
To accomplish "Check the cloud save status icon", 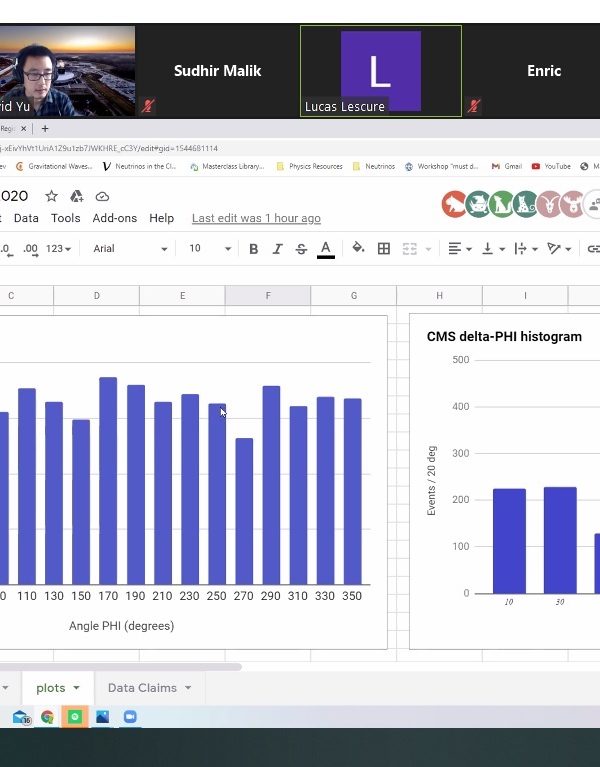I will [x=102, y=196].
